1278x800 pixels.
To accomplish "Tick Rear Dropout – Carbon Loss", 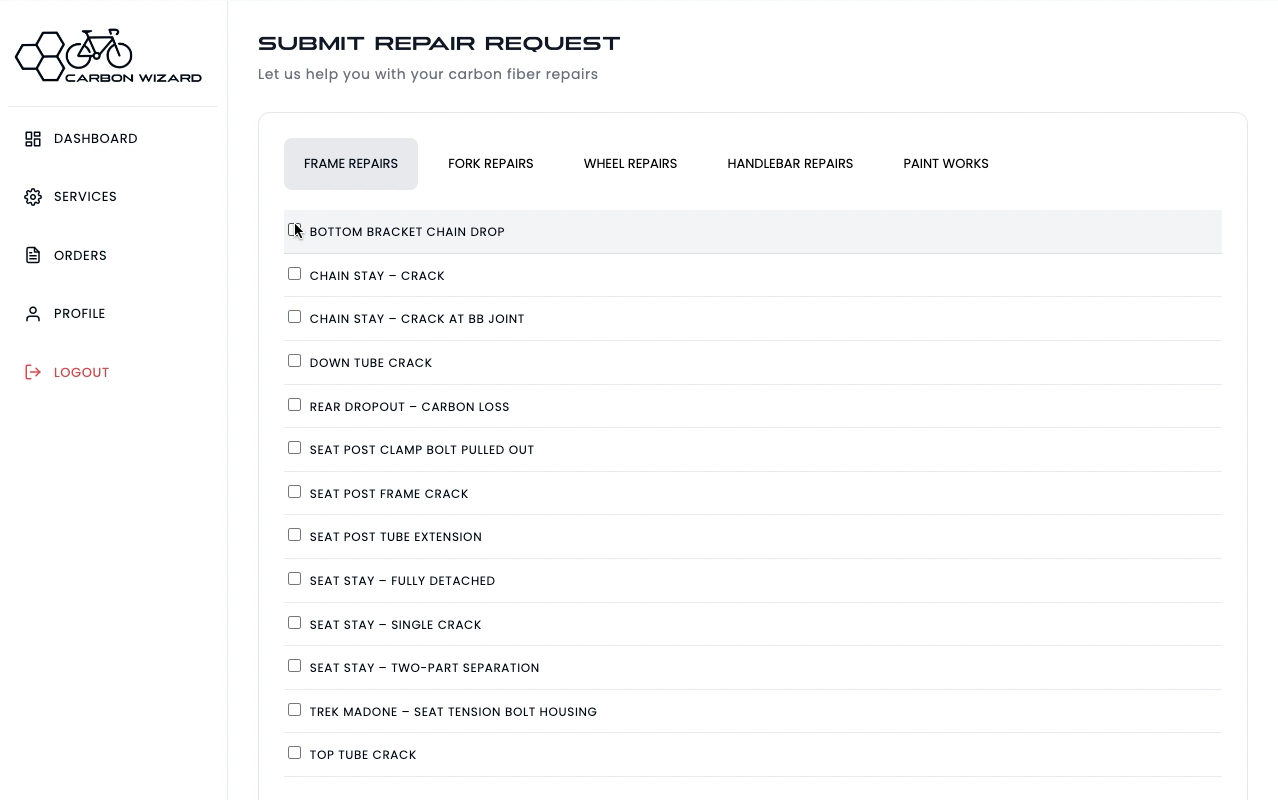I will [294, 404].
